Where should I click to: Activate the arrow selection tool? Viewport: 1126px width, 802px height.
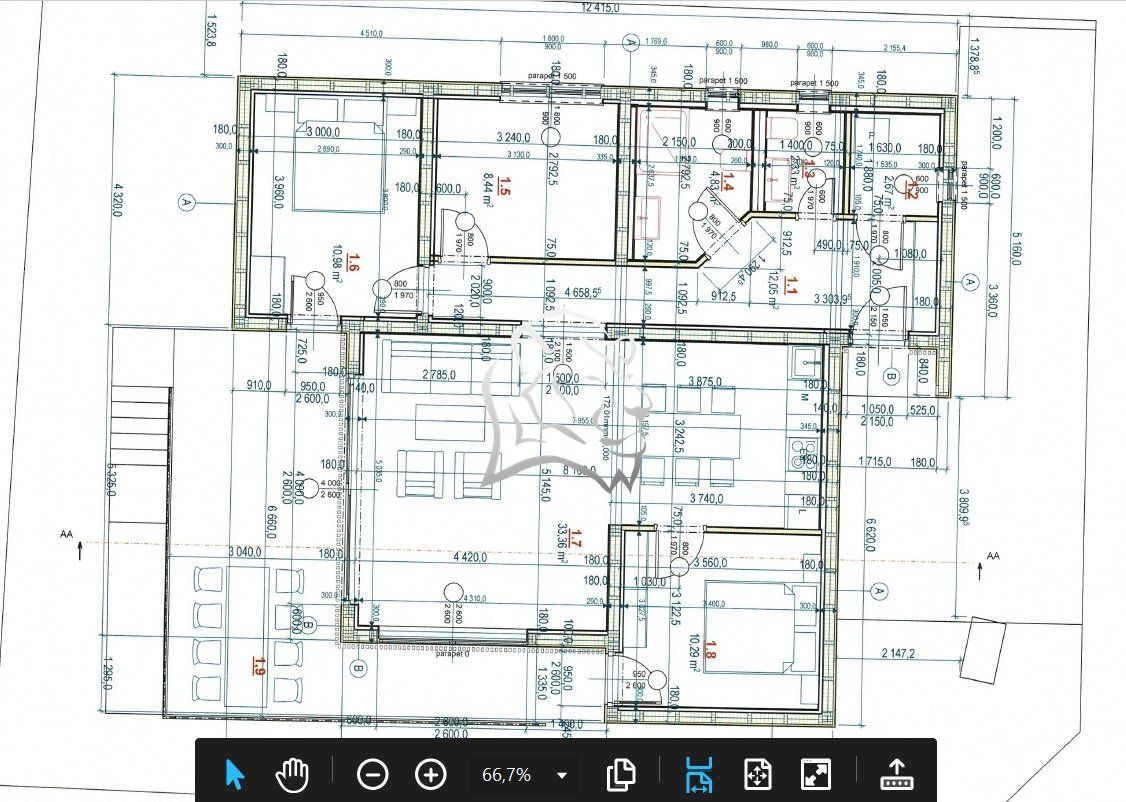tap(235, 774)
